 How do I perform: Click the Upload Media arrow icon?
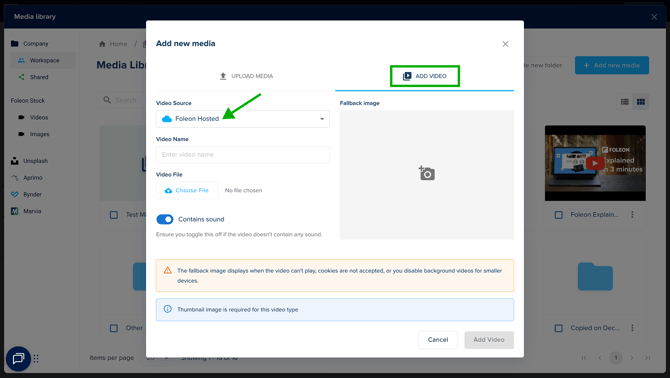223,76
